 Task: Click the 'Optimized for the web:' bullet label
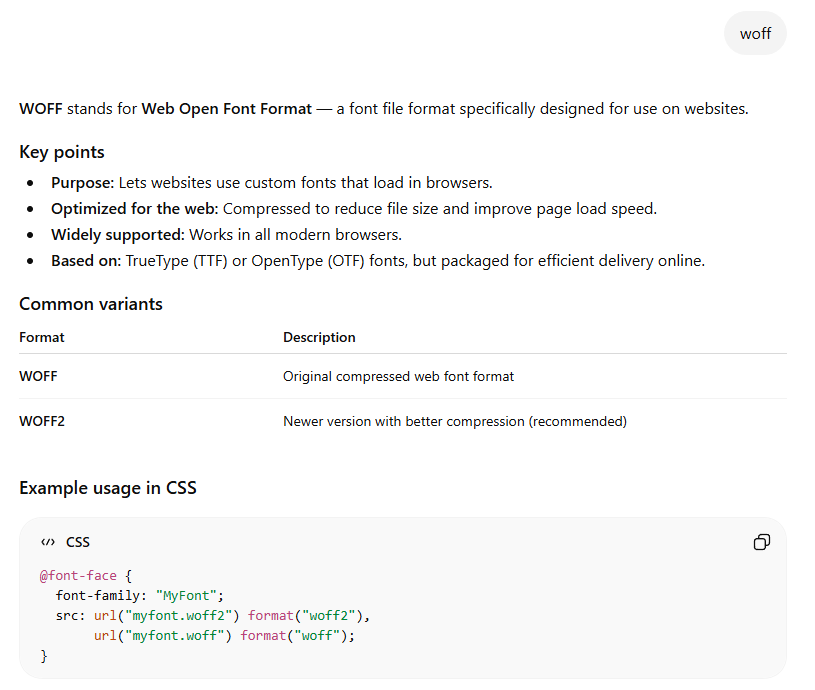tap(135, 209)
